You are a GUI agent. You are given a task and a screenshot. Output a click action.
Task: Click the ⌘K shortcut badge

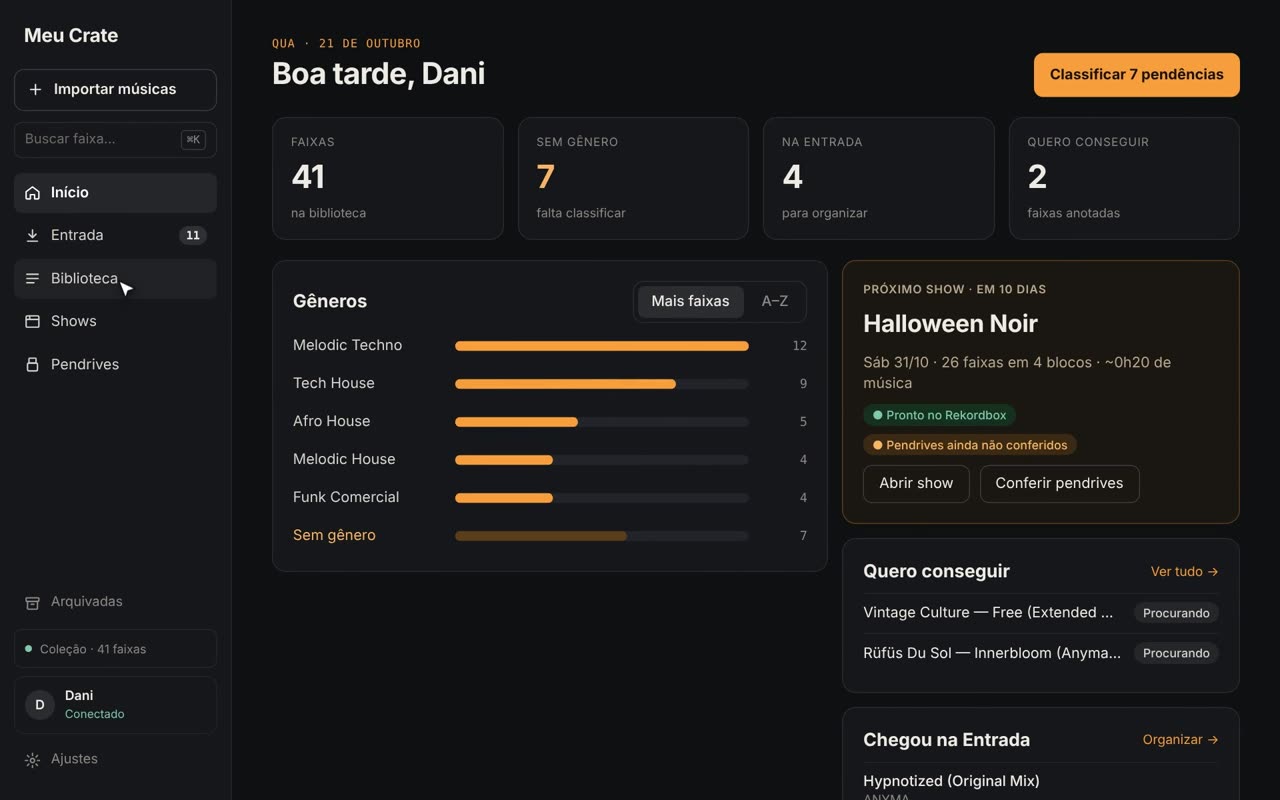(193, 140)
